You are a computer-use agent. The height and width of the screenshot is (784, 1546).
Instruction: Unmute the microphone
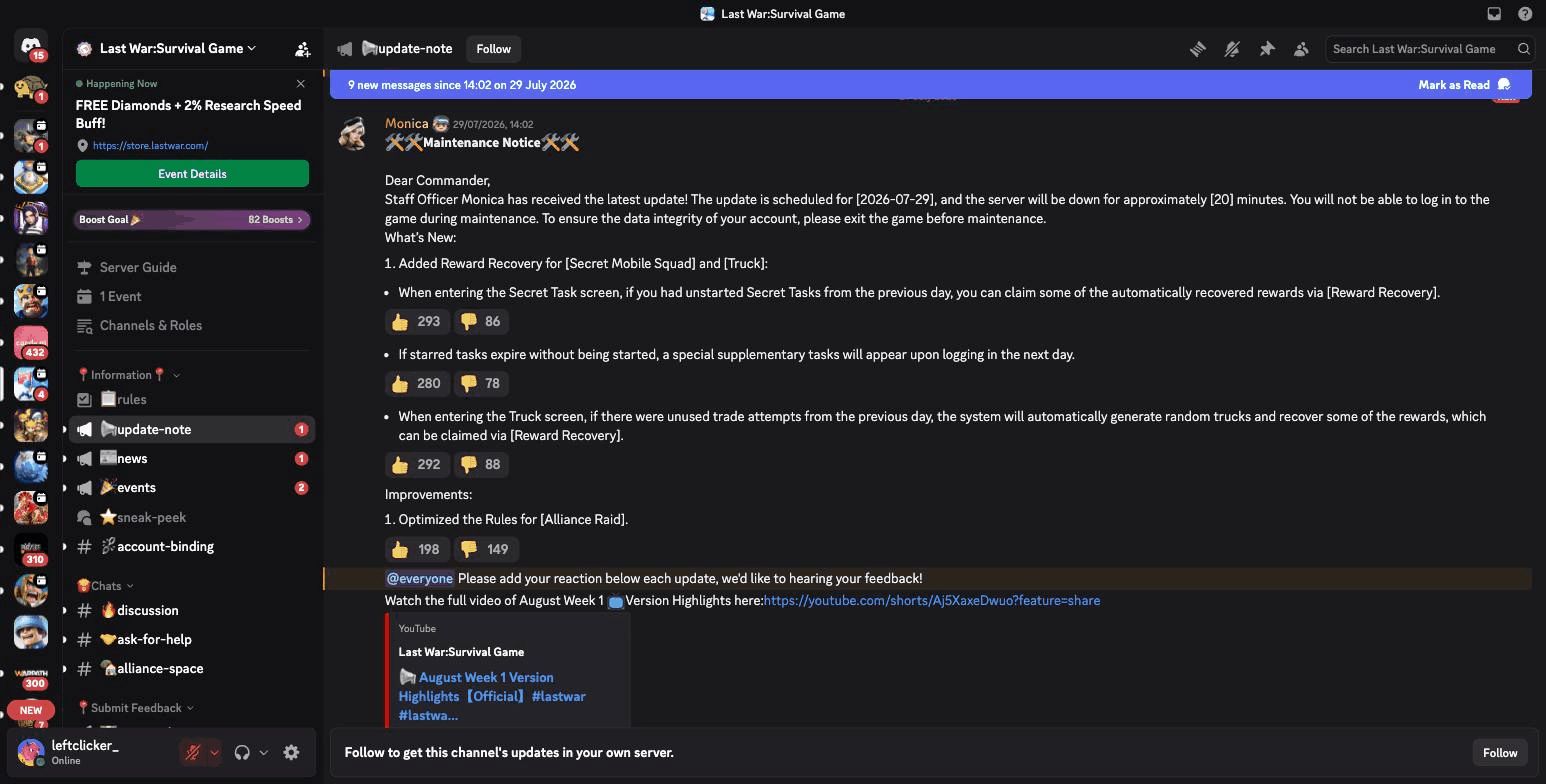point(193,753)
